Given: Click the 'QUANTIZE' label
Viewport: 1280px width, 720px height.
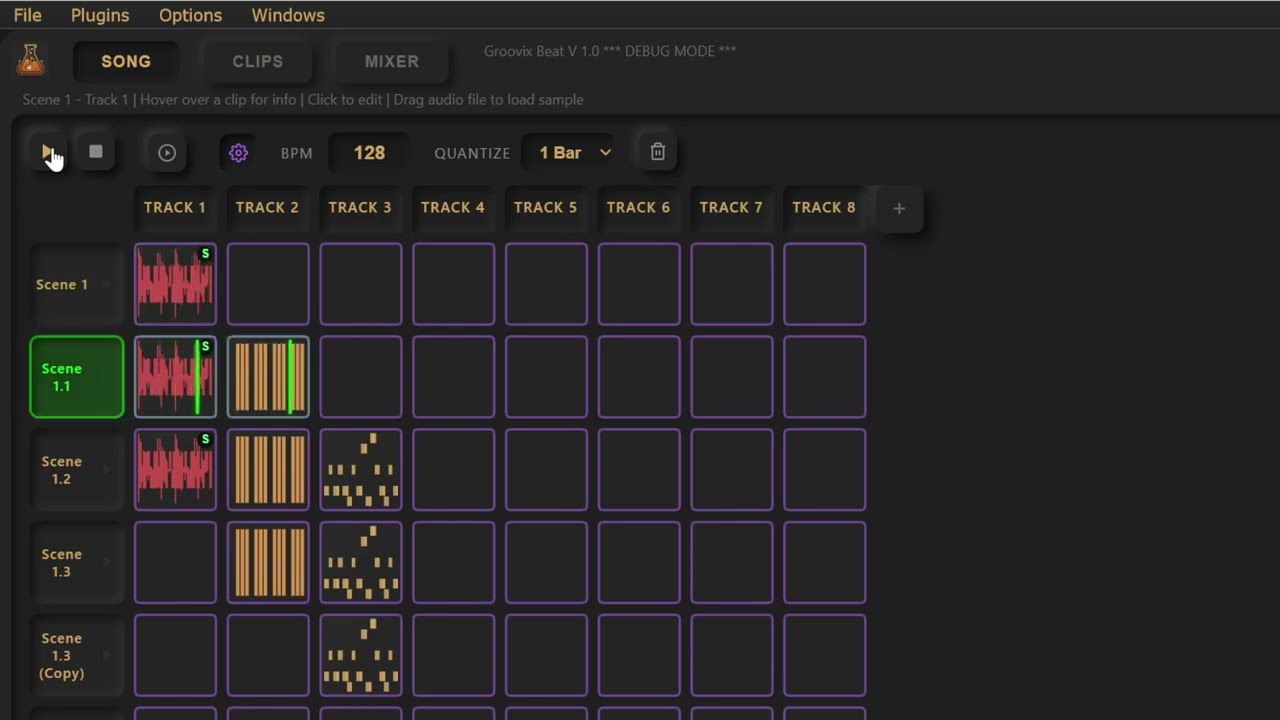Looking at the screenshot, I should pos(472,153).
